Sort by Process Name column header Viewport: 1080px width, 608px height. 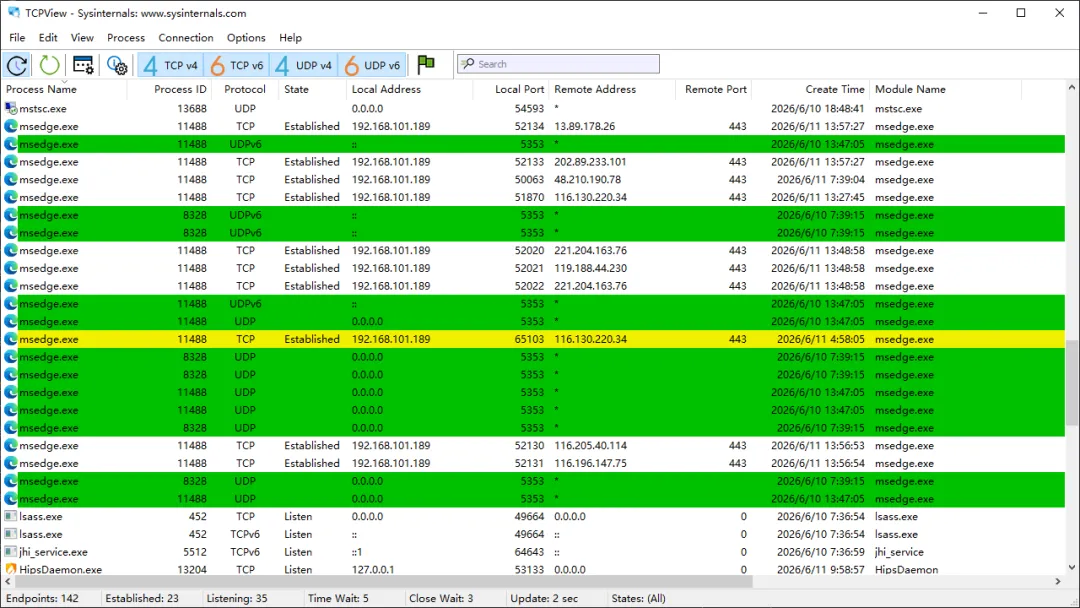point(65,90)
